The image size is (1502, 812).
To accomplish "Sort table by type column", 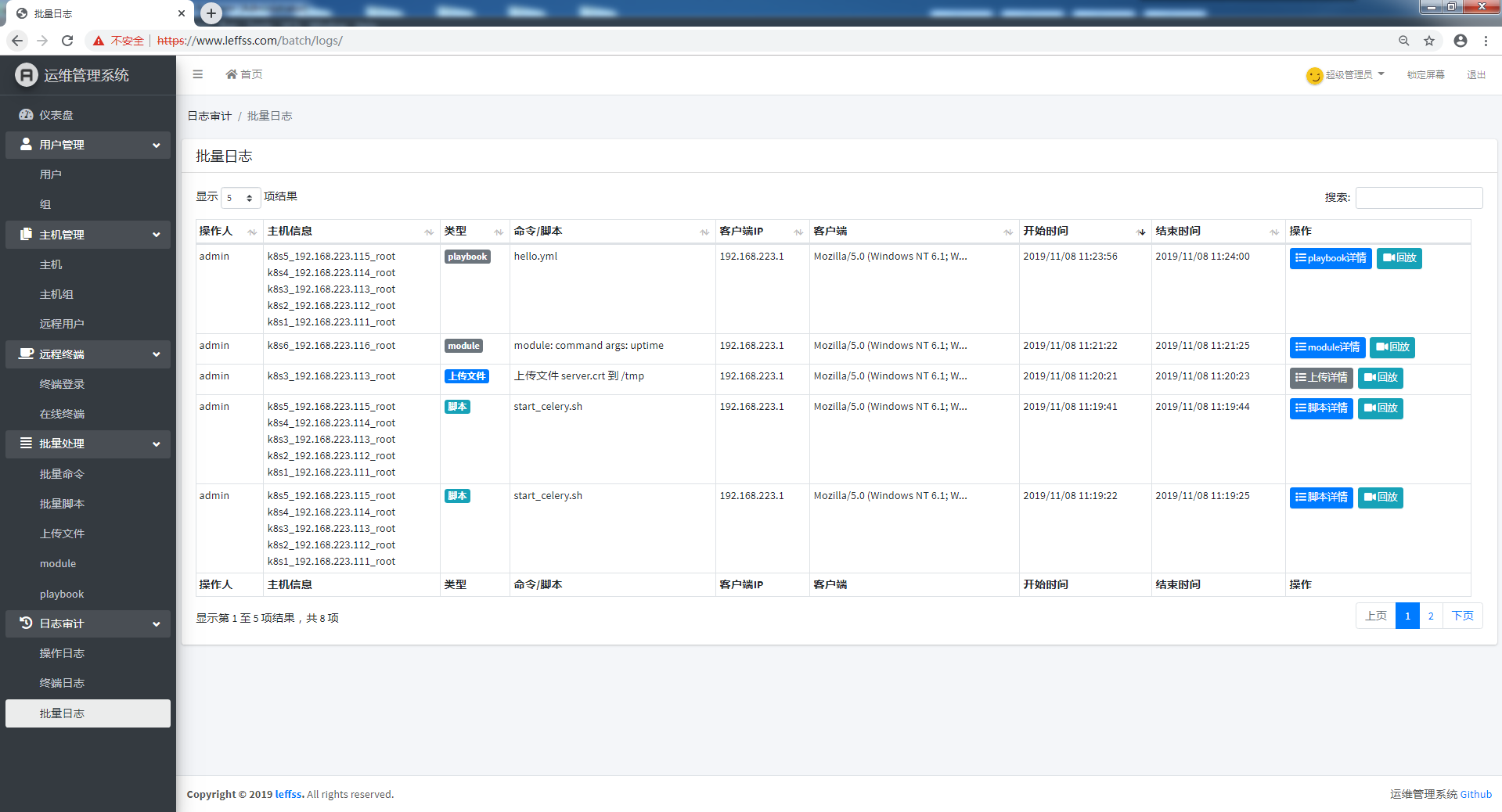I will click(x=474, y=232).
